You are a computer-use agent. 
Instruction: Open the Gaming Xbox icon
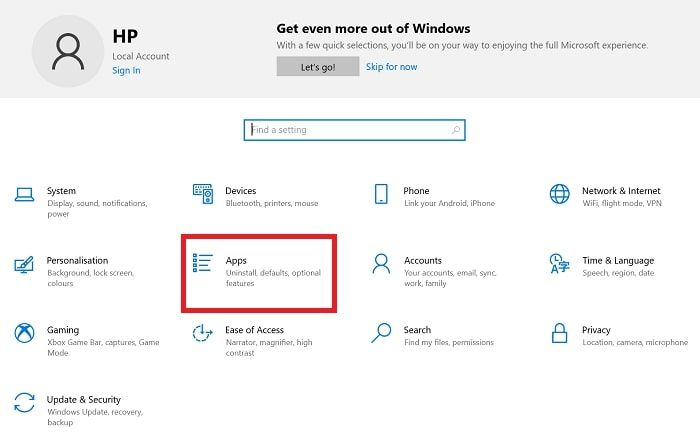point(24,333)
